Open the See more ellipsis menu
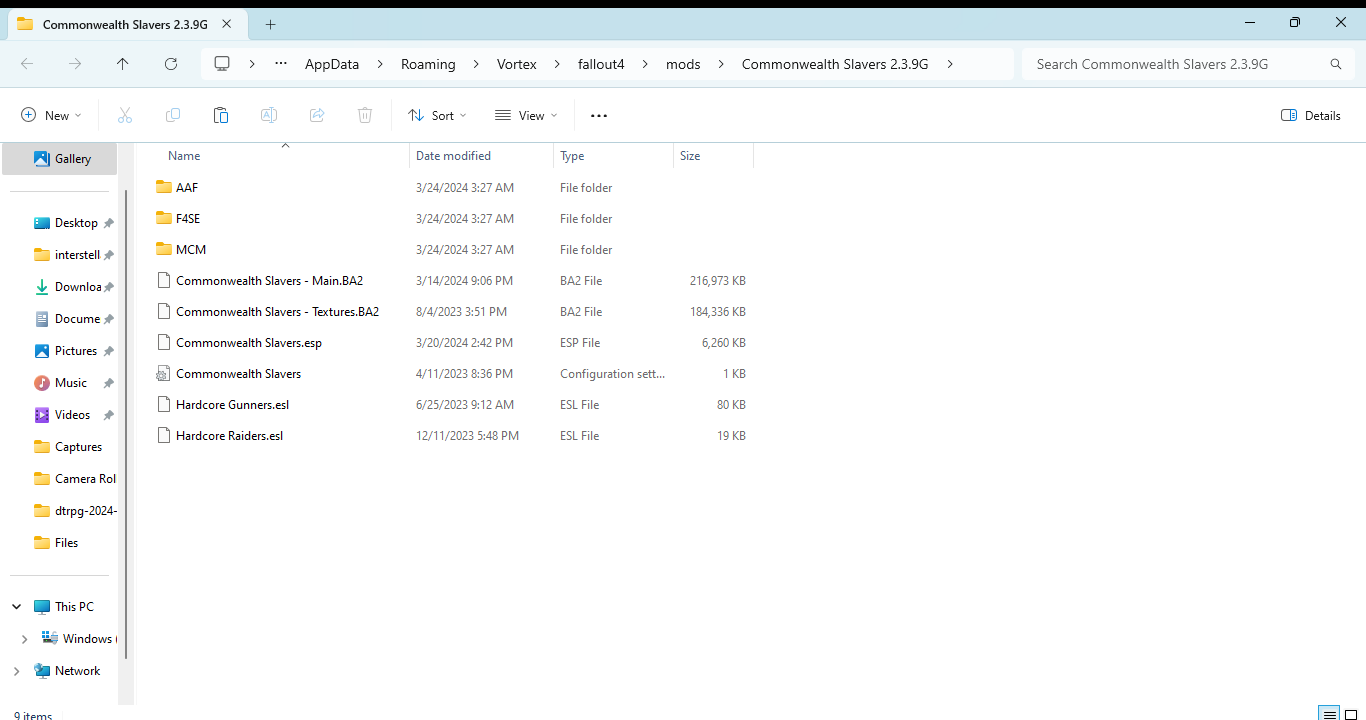The image size is (1366, 720). 599,116
